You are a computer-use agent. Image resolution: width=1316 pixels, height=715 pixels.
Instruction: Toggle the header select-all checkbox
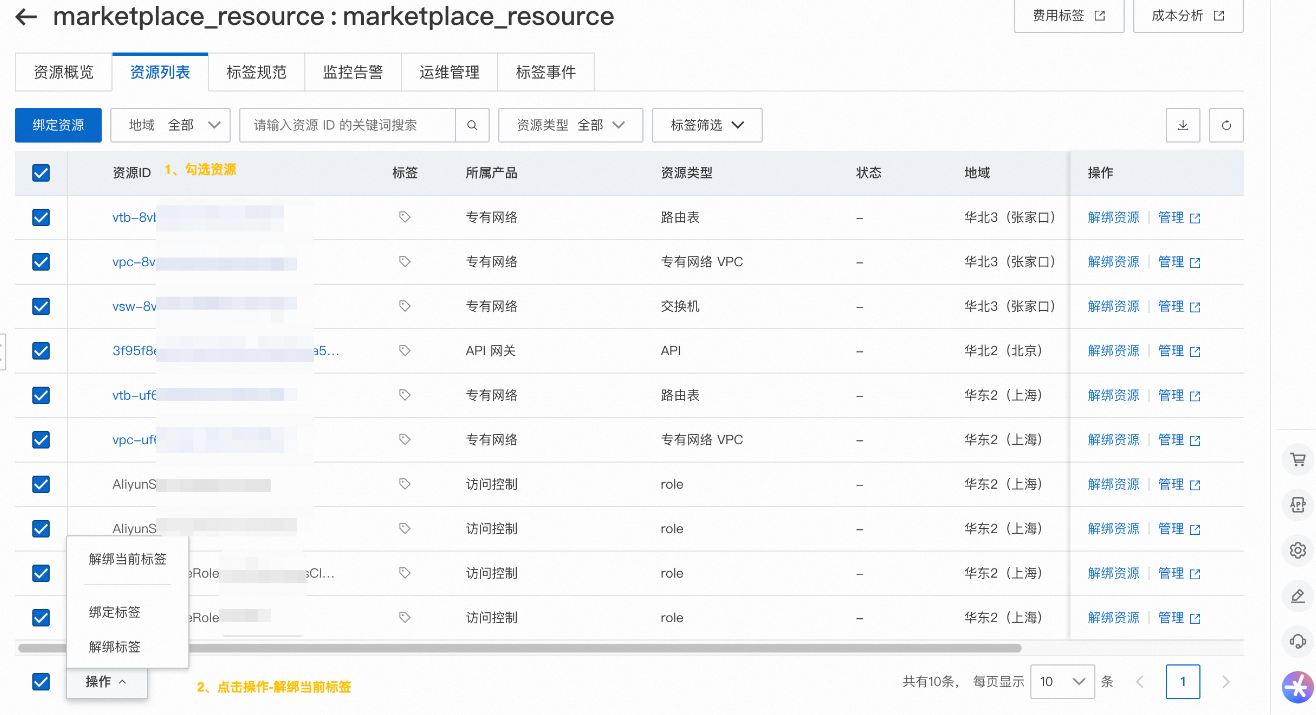(41, 173)
